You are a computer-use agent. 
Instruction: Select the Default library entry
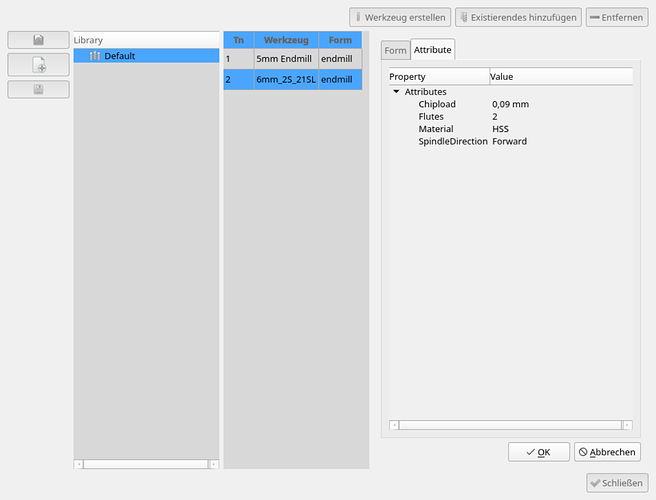(119, 56)
